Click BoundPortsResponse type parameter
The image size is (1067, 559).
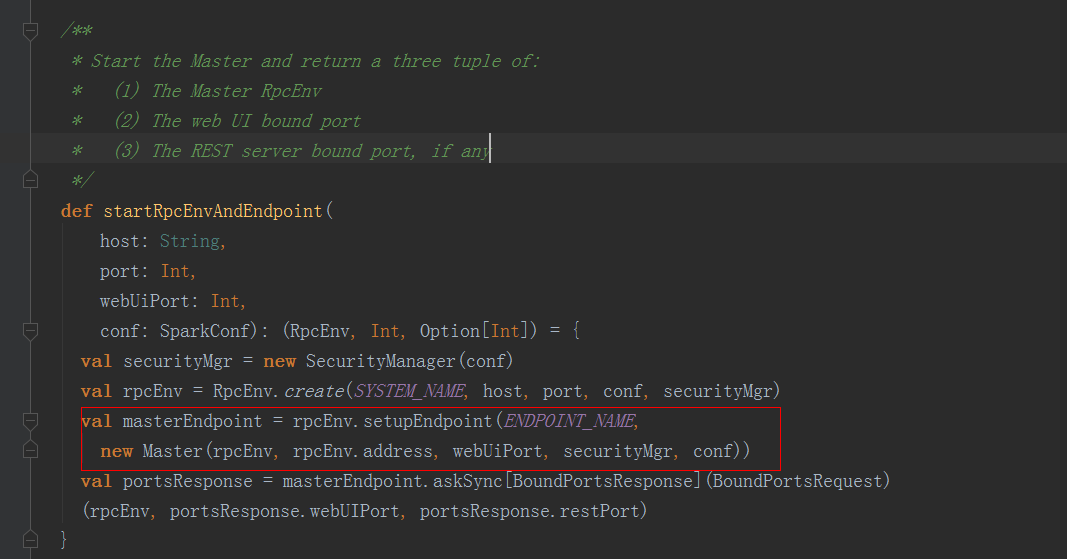[602, 481]
